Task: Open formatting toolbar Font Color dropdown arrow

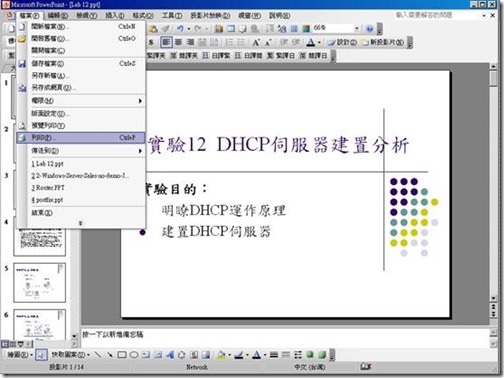Action: (319, 43)
